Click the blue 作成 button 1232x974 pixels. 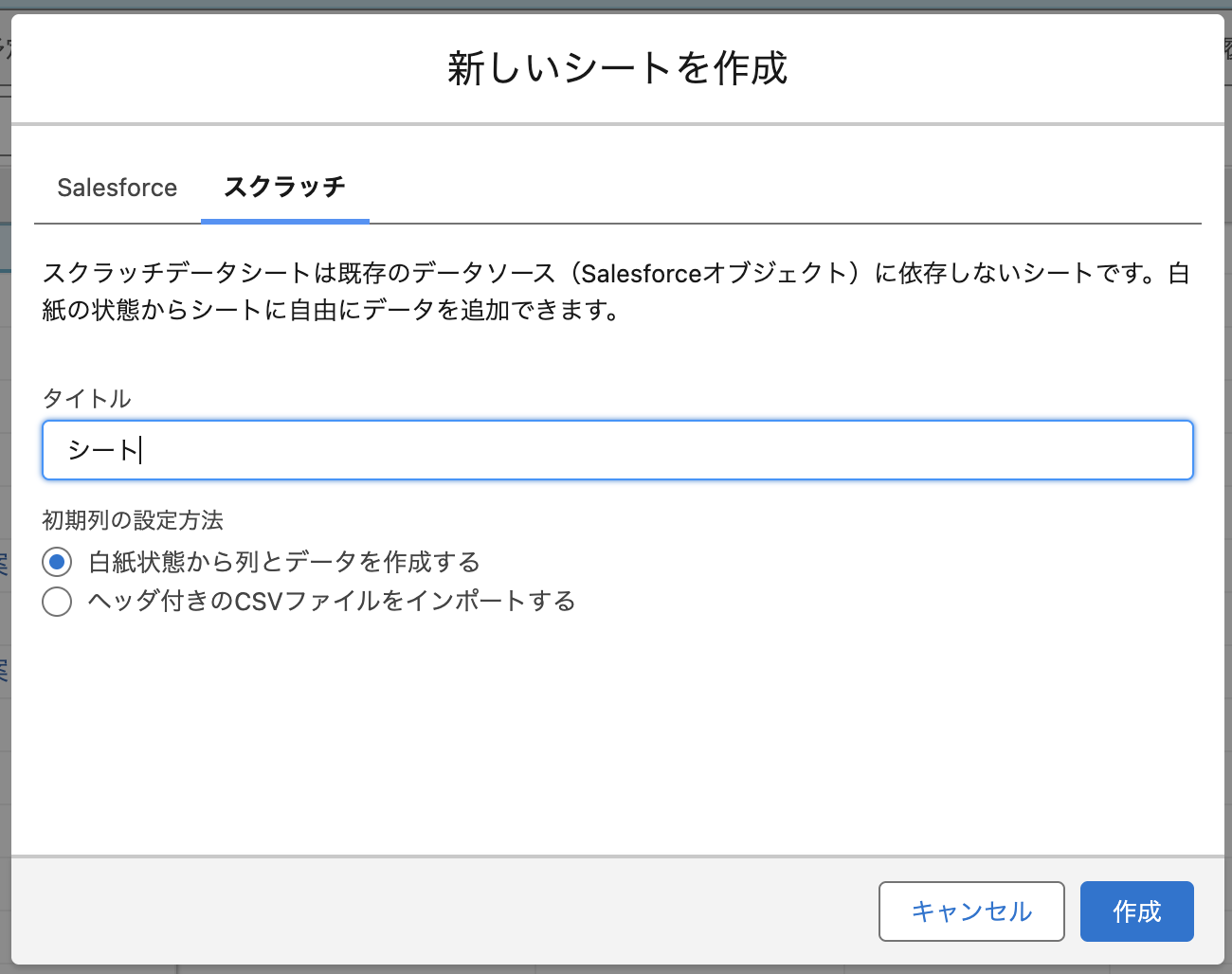[x=1136, y=911]
